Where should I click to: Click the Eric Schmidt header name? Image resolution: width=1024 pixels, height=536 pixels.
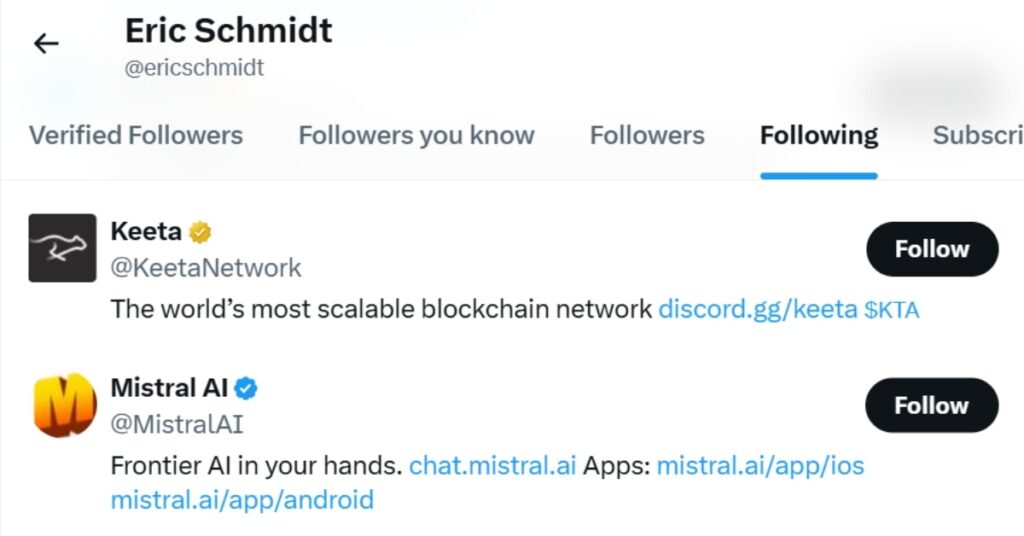229,31
